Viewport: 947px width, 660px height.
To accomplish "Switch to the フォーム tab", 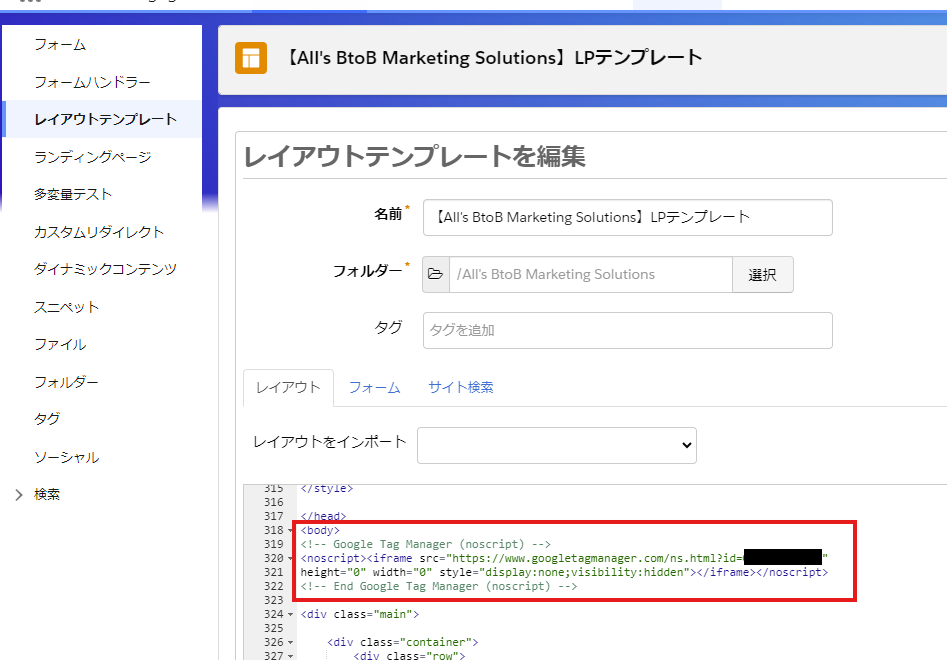I will 374,387.
